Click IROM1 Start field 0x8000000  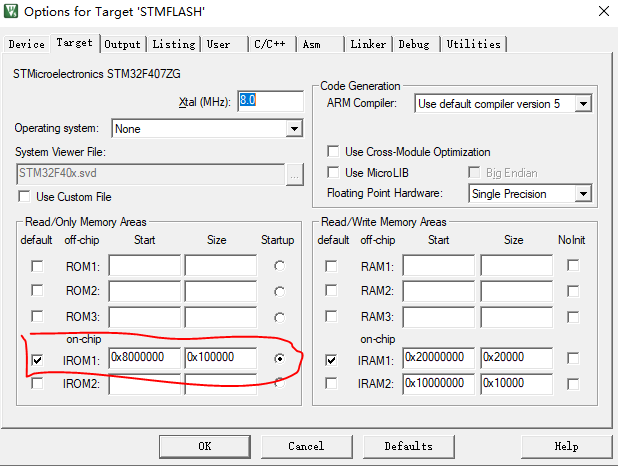pyautogui.click(x=145, y=358)
